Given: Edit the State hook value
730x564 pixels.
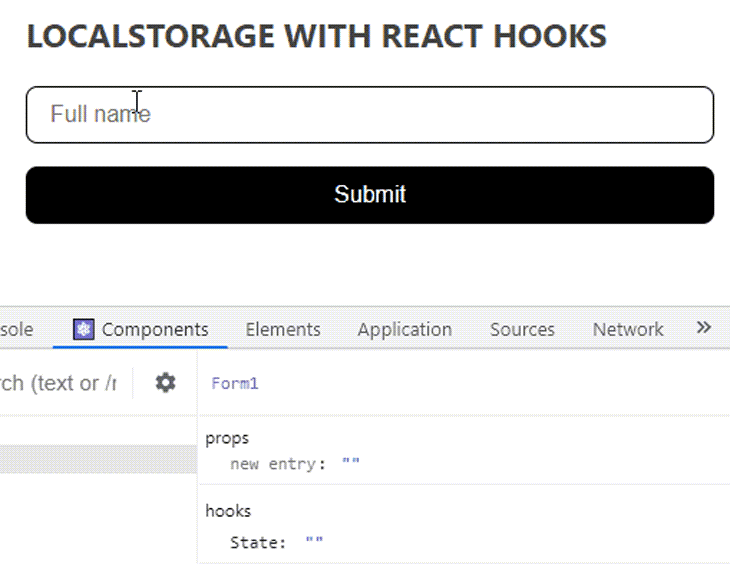Looking at the screenshot, I should point(314,542).
